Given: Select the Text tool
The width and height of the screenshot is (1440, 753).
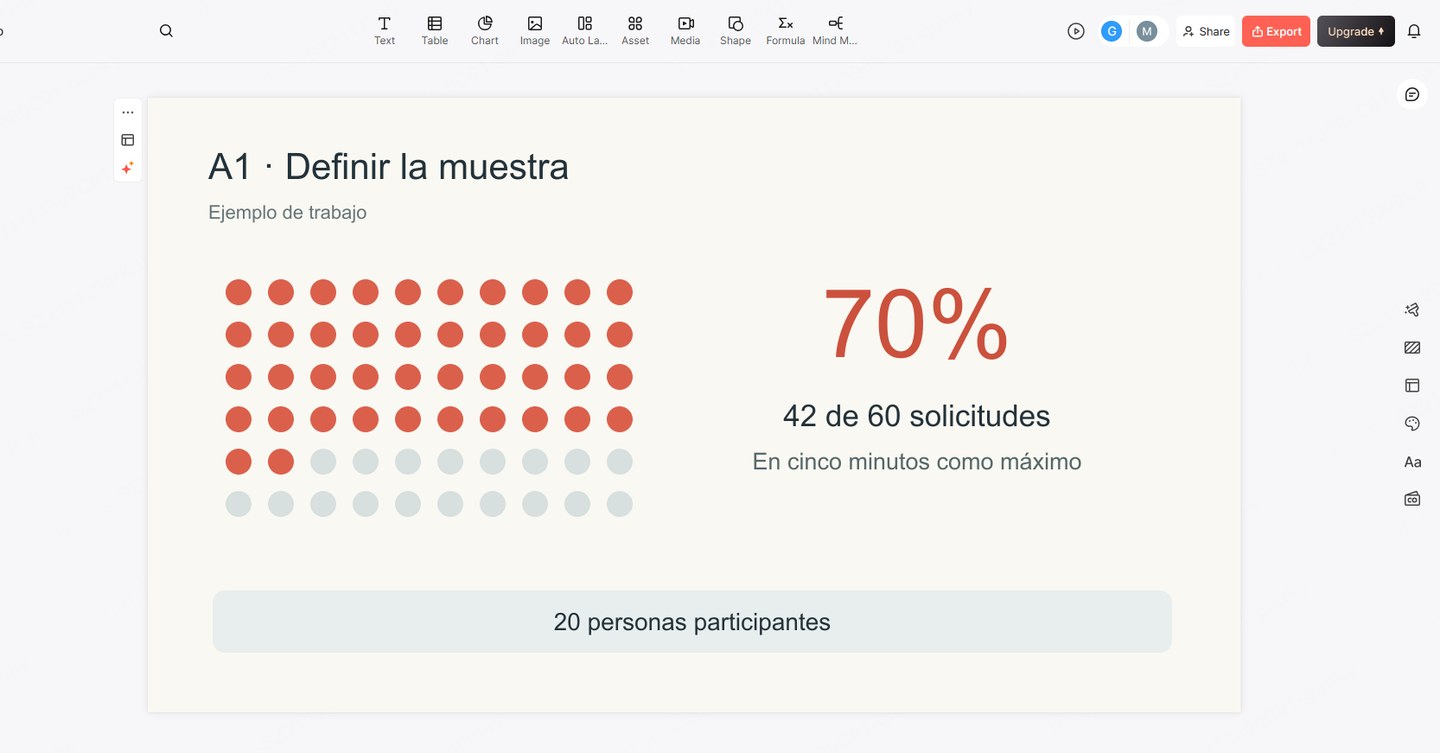Looking at the screenshot, I should (x=384, y=31).
